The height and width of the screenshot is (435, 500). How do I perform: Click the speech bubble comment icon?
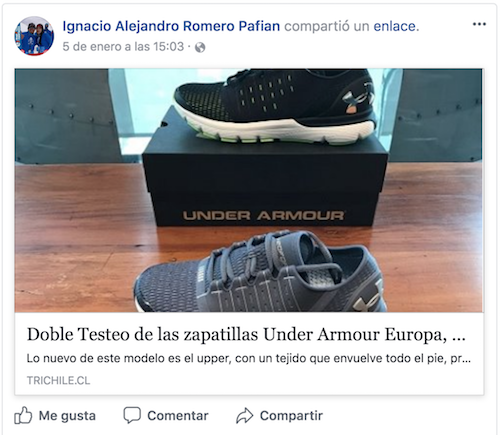click(x=132, y=415)
